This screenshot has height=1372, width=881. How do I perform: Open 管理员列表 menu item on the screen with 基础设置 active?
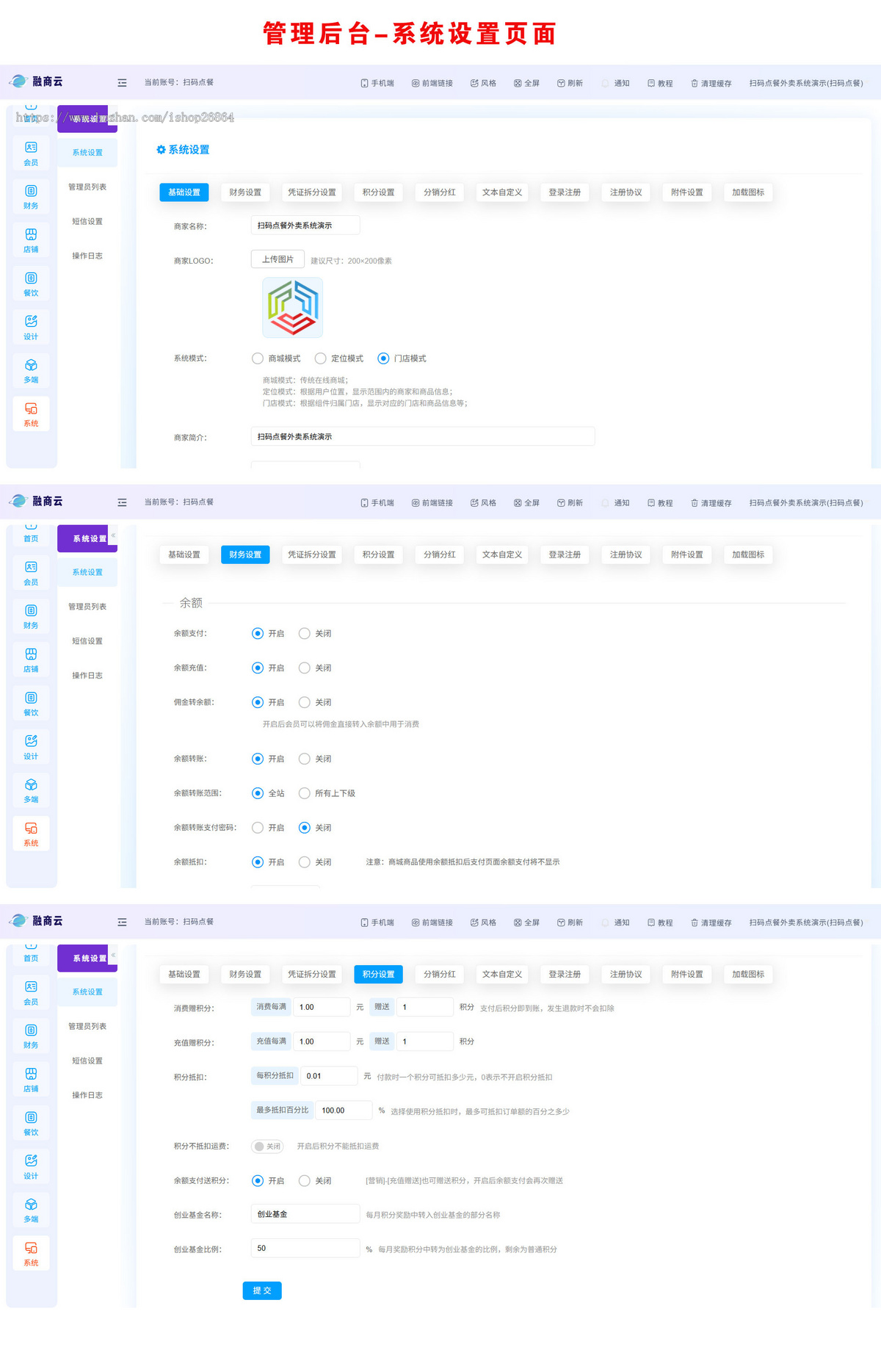pyautogui.click(x=87, y=187)
